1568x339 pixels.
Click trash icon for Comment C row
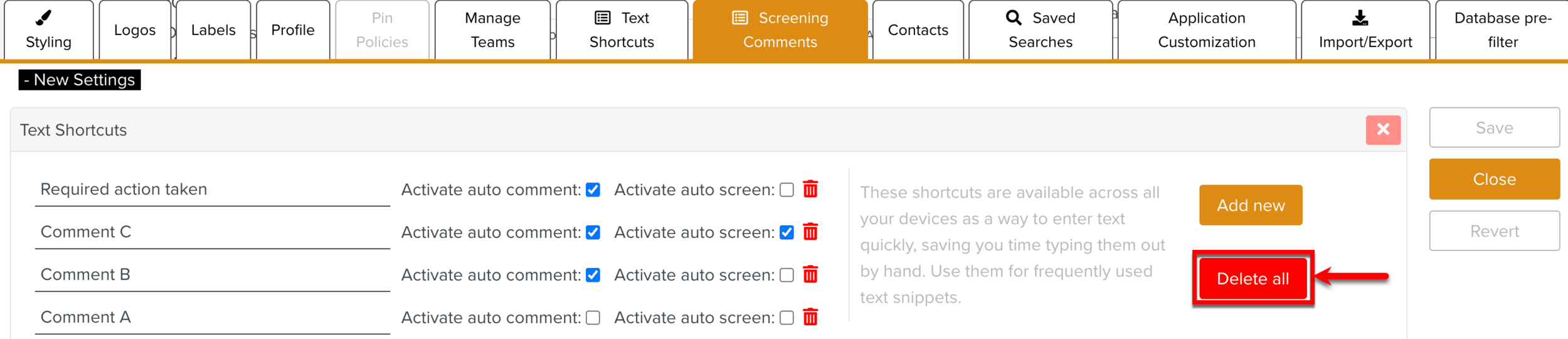[x=810, y=232]
